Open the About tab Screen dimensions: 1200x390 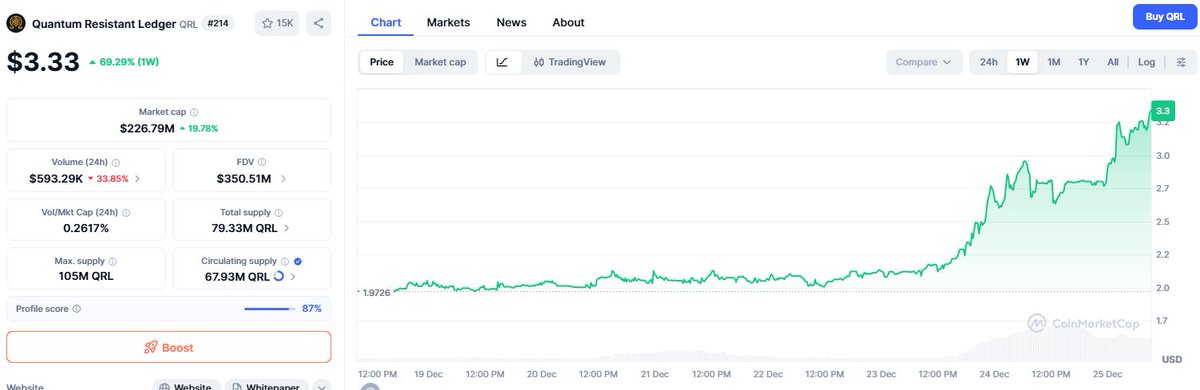coord(568,22)
